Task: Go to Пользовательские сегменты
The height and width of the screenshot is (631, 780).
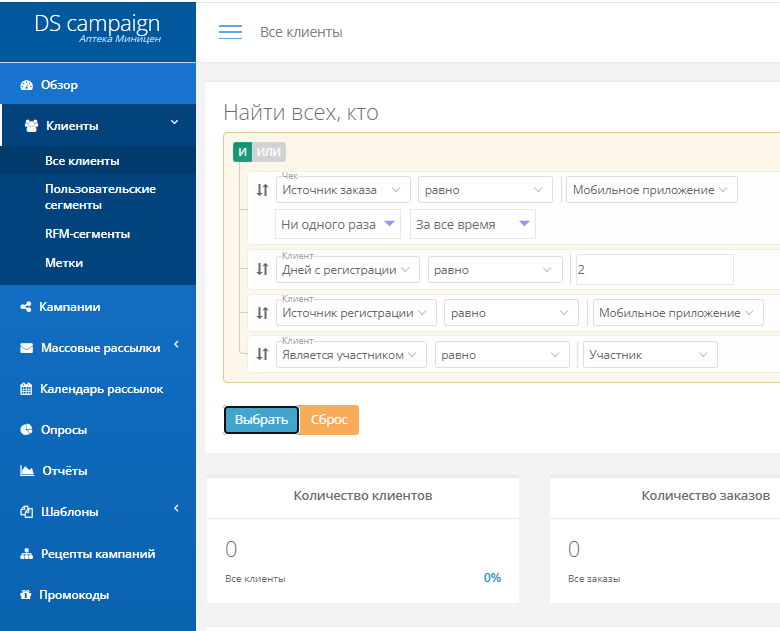Action: [100, 197]
